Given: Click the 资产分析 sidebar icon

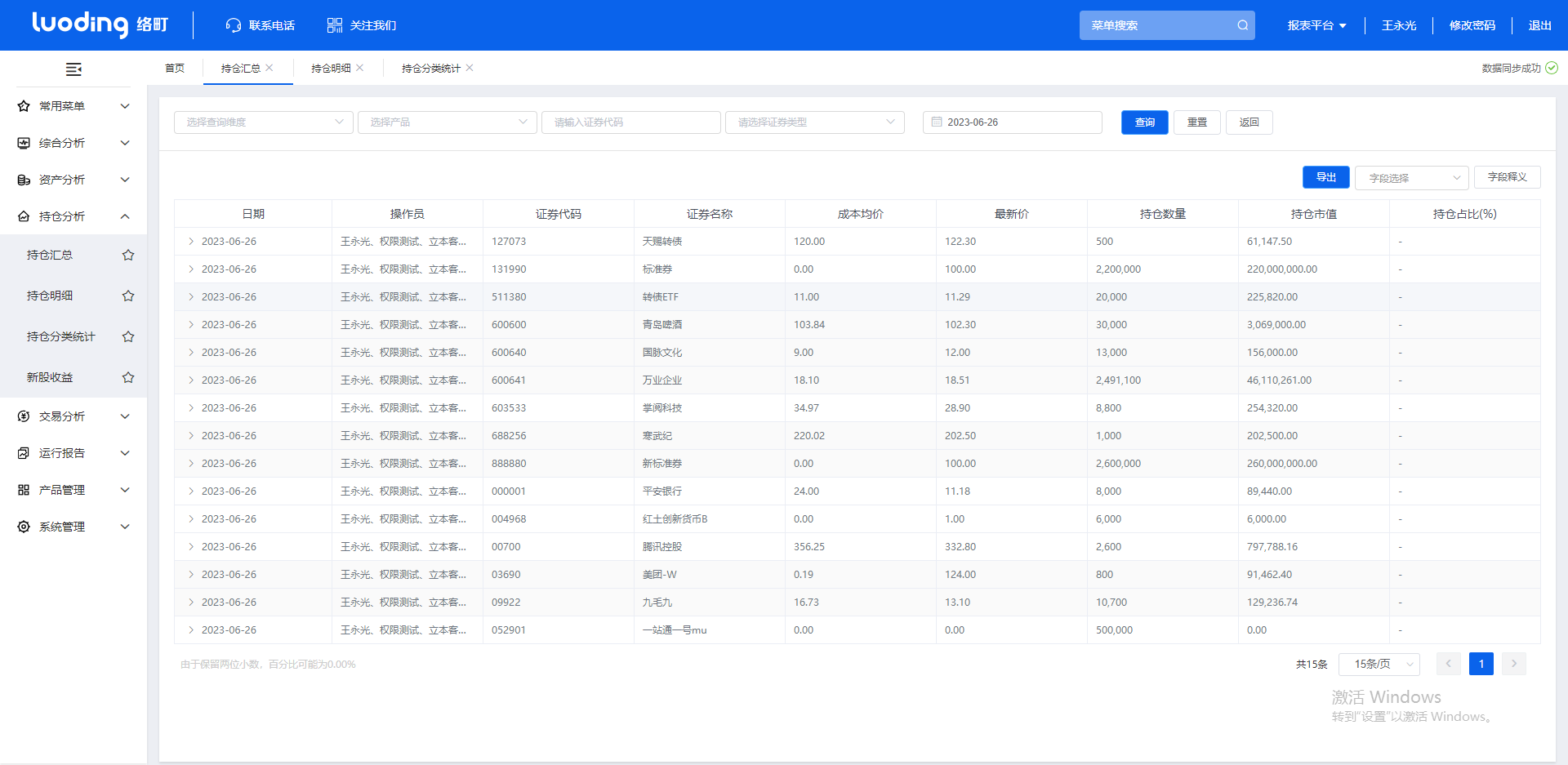Looking at the screenshot, I should pyautogui.click(x=24, y=180).
